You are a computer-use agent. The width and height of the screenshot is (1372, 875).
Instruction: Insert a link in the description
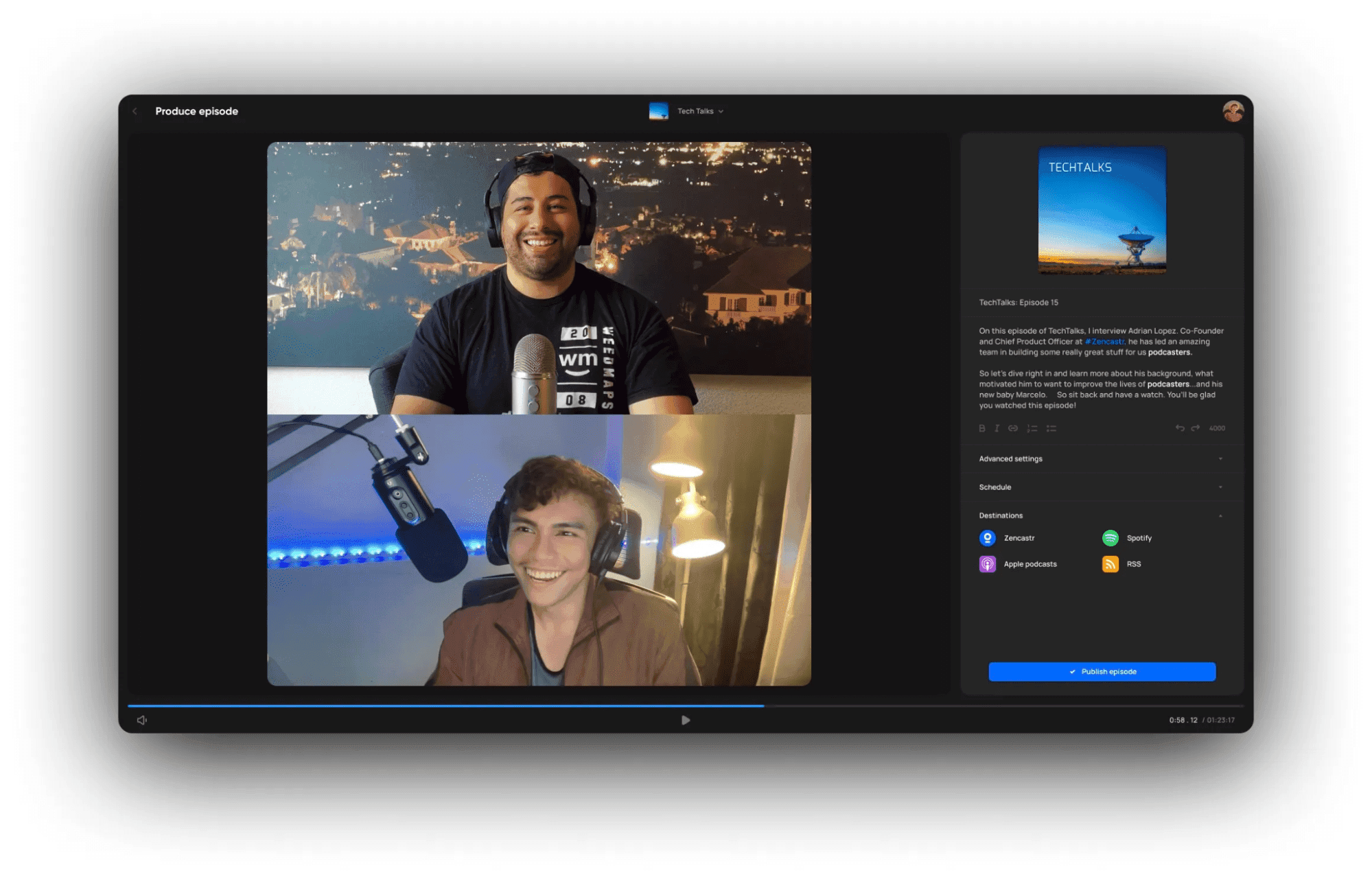[1013, 428]
